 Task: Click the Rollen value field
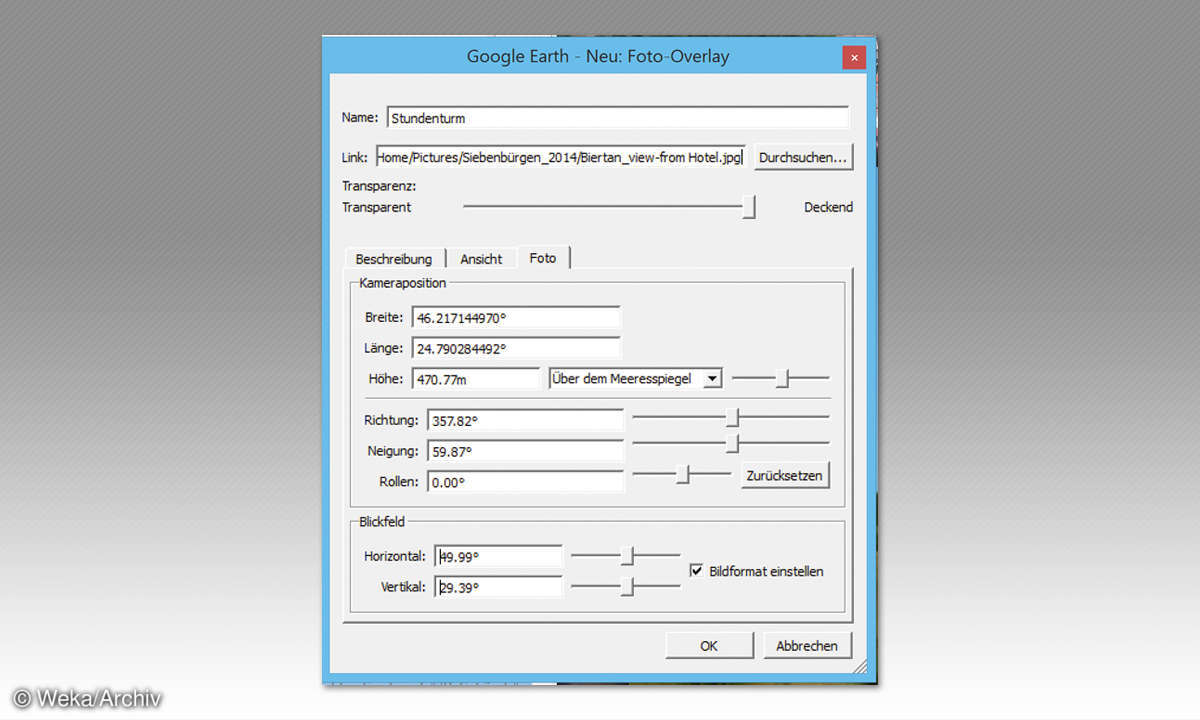[x=525, y=481]
